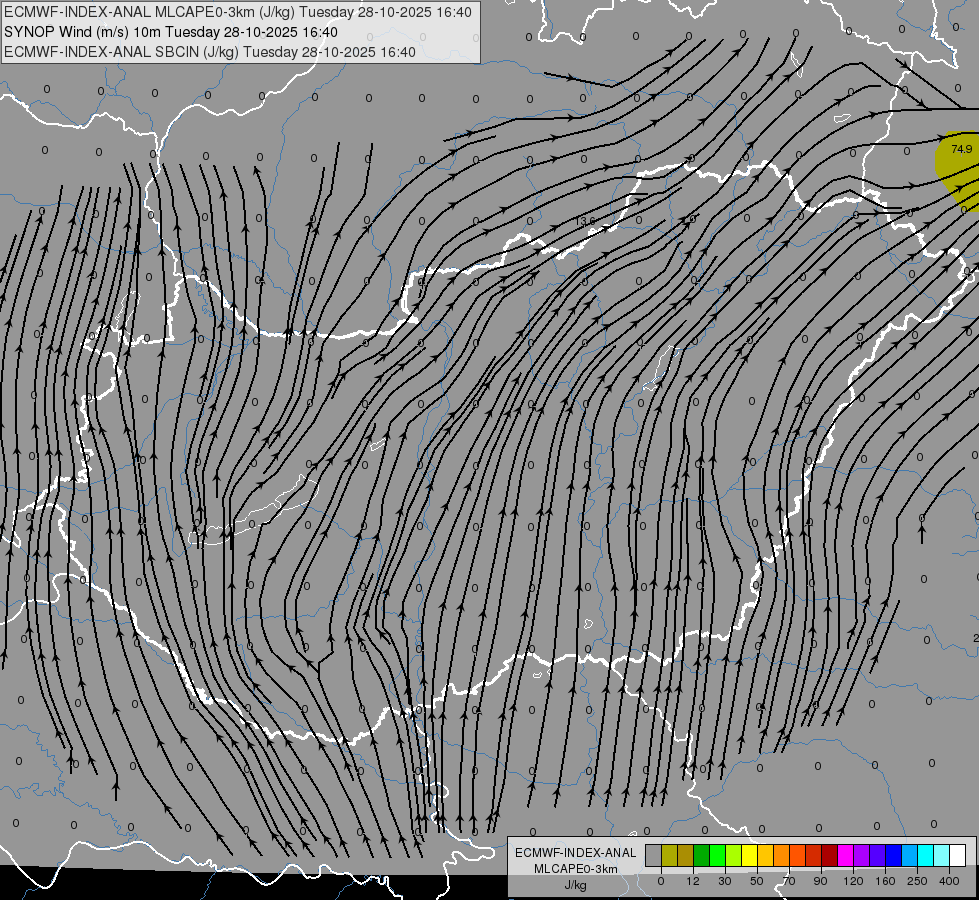The height and width of the screenshot is (900, 979).
Task: Pick the dark red legend swatch
Action: [830, 855]
